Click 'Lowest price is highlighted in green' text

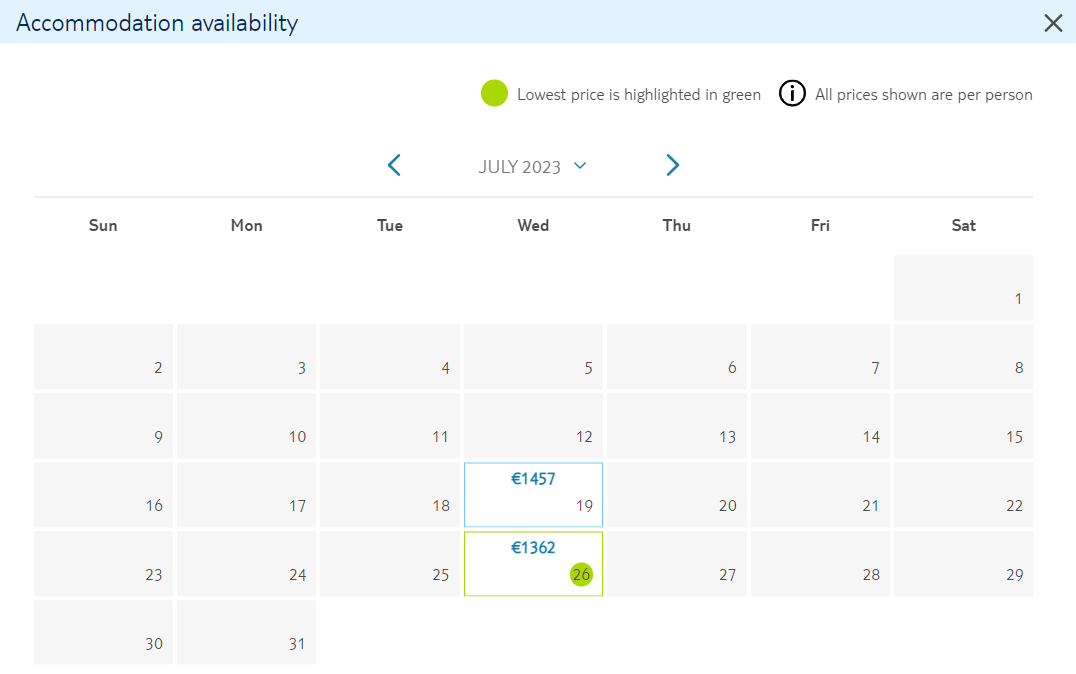pos(639,94)
